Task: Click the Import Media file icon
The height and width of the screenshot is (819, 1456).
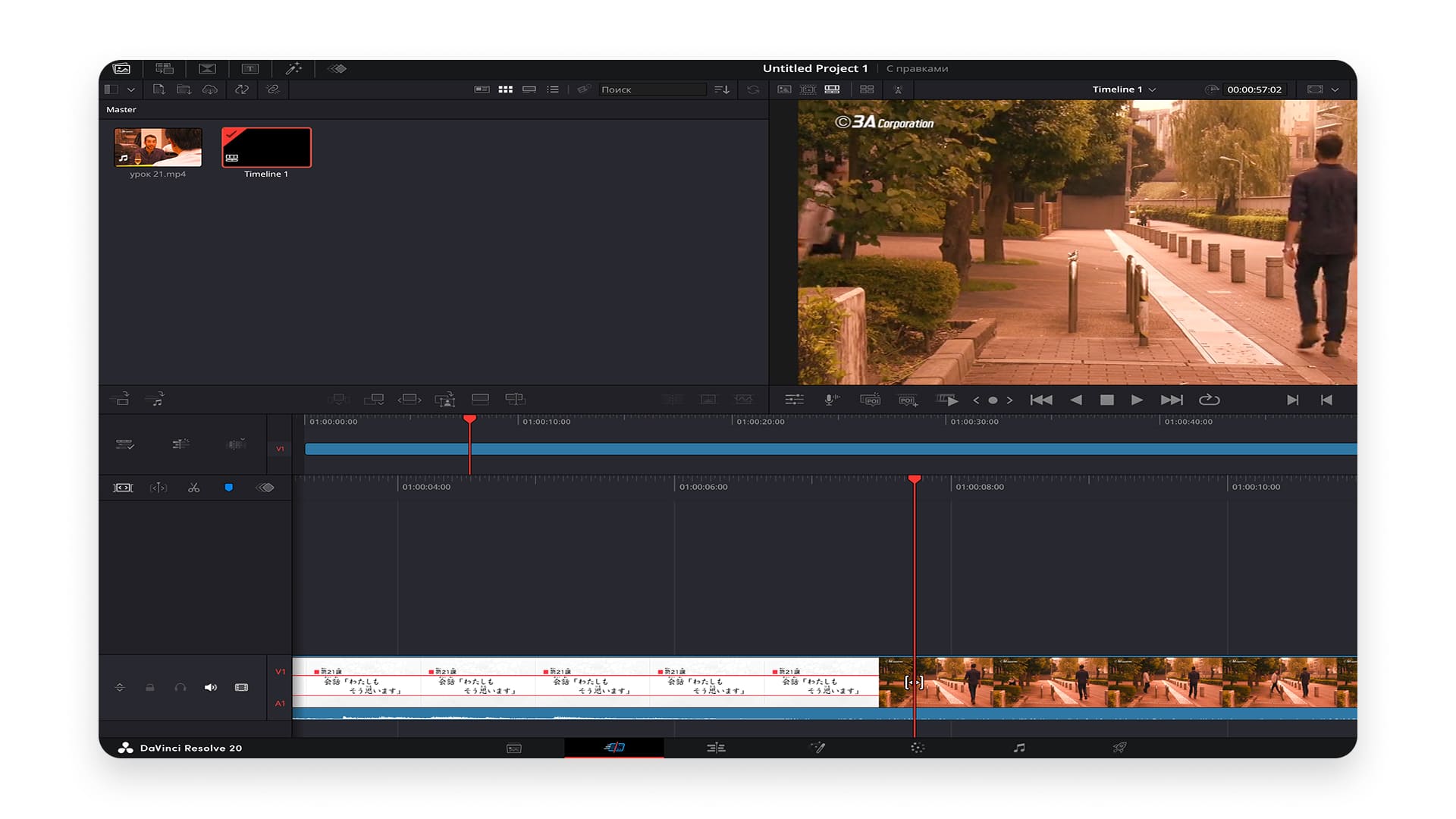Action: coord(158,89)
